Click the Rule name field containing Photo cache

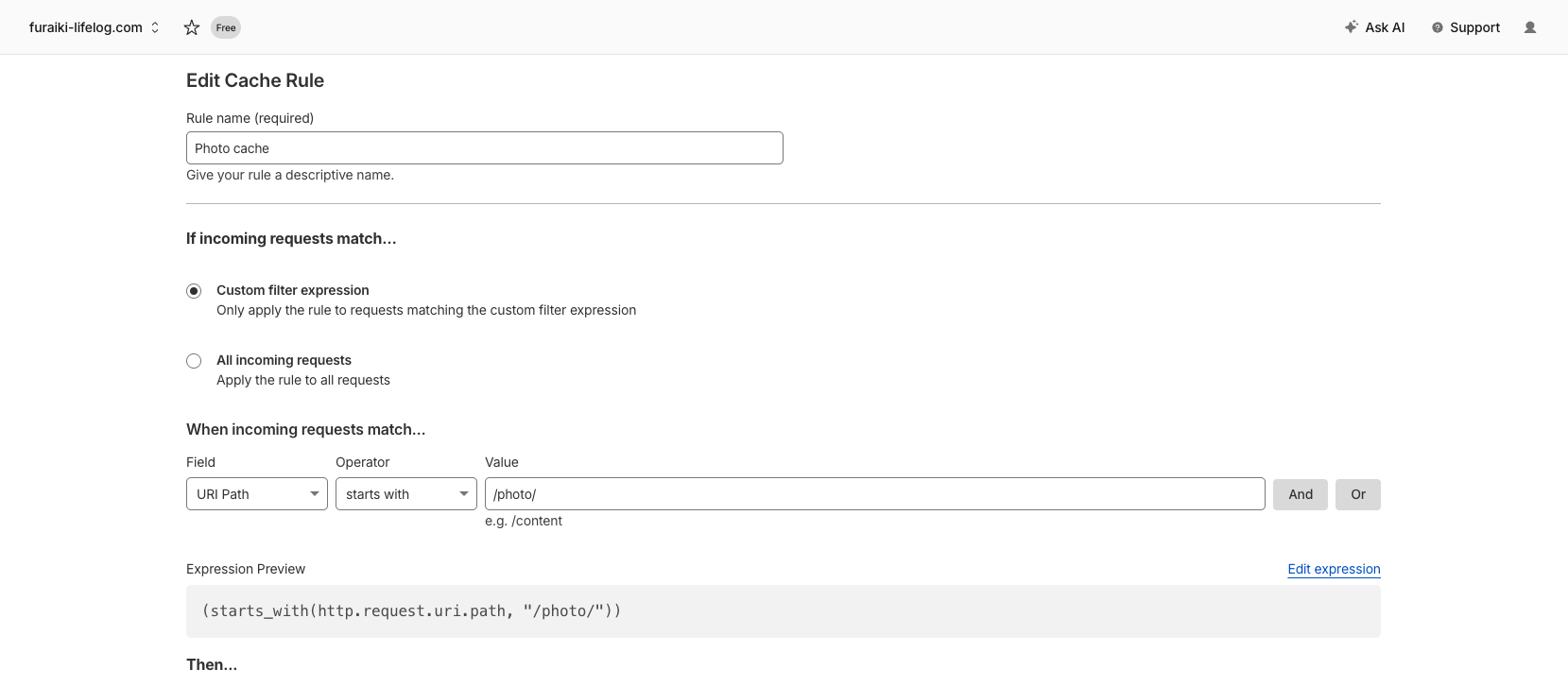484,148
